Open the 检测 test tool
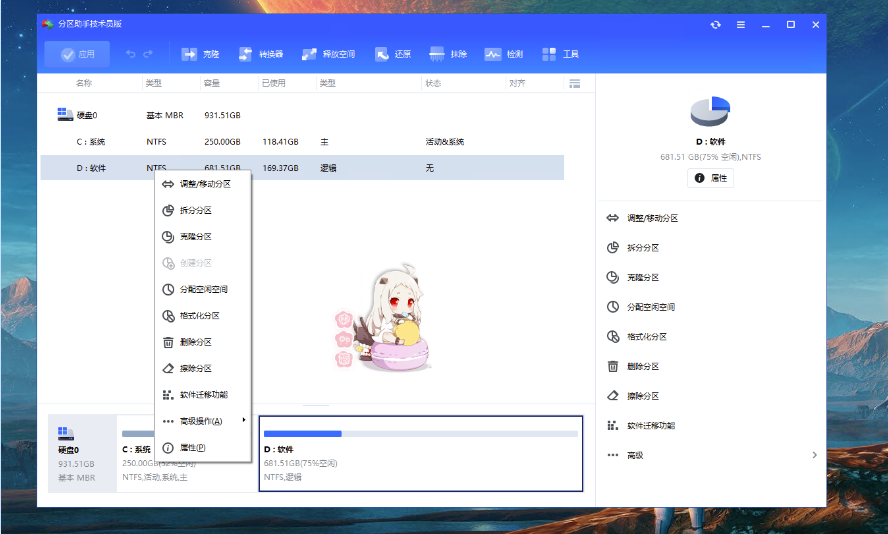This screenshot has width=888, height=534. [503, 54]
